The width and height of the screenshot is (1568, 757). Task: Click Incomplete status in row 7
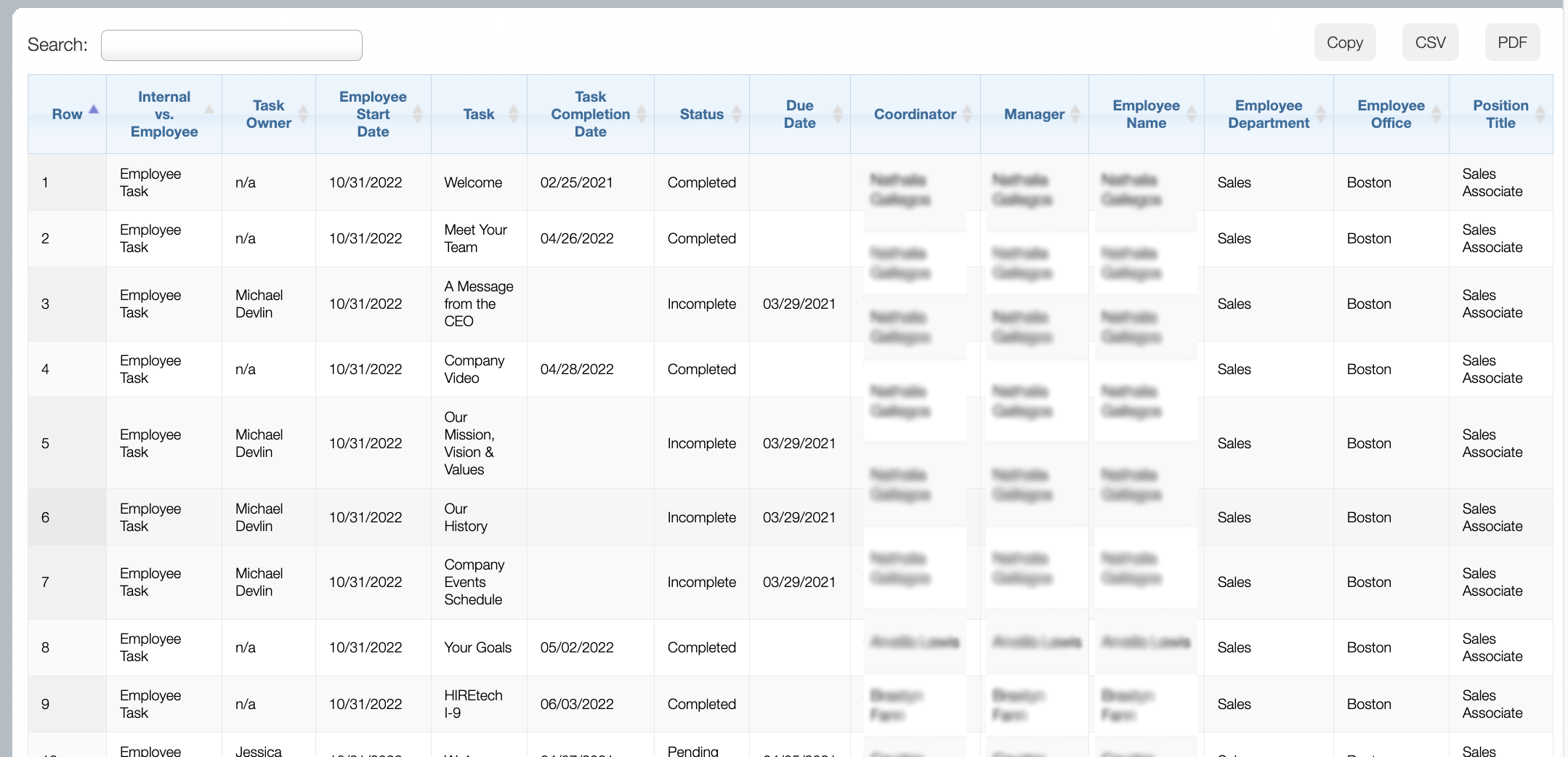coord(701,582)
